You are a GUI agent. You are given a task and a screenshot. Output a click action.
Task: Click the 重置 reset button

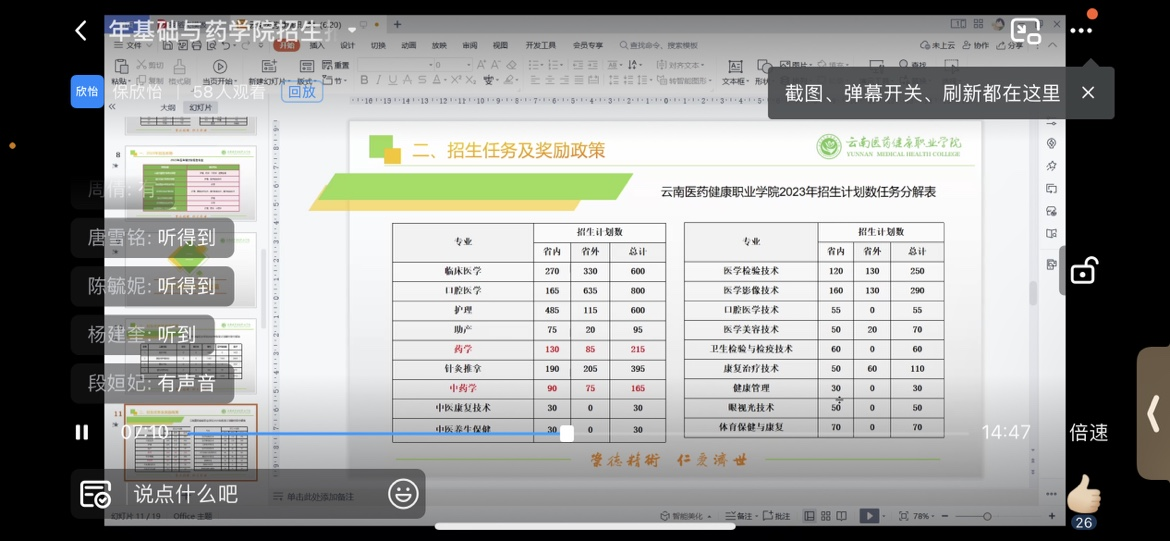coord(335,65)
